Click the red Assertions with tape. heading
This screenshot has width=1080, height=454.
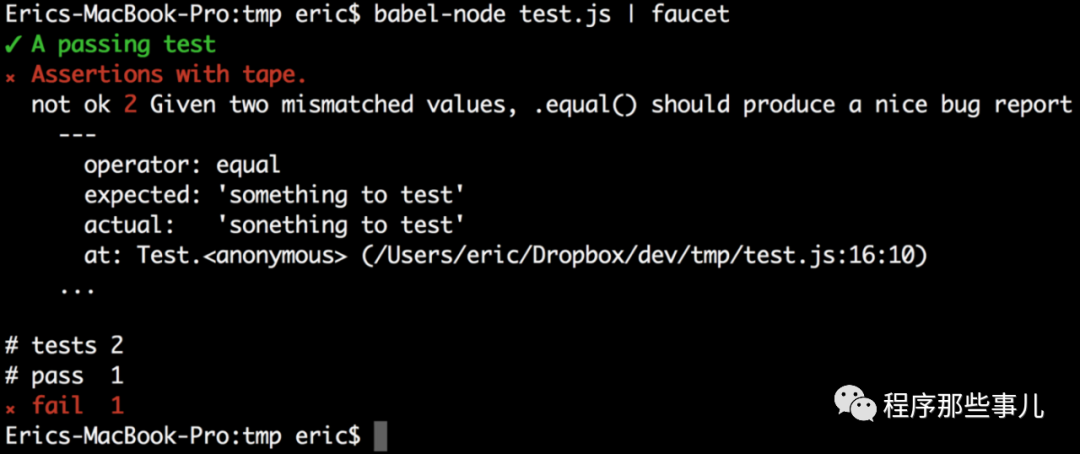click(169, 75)
